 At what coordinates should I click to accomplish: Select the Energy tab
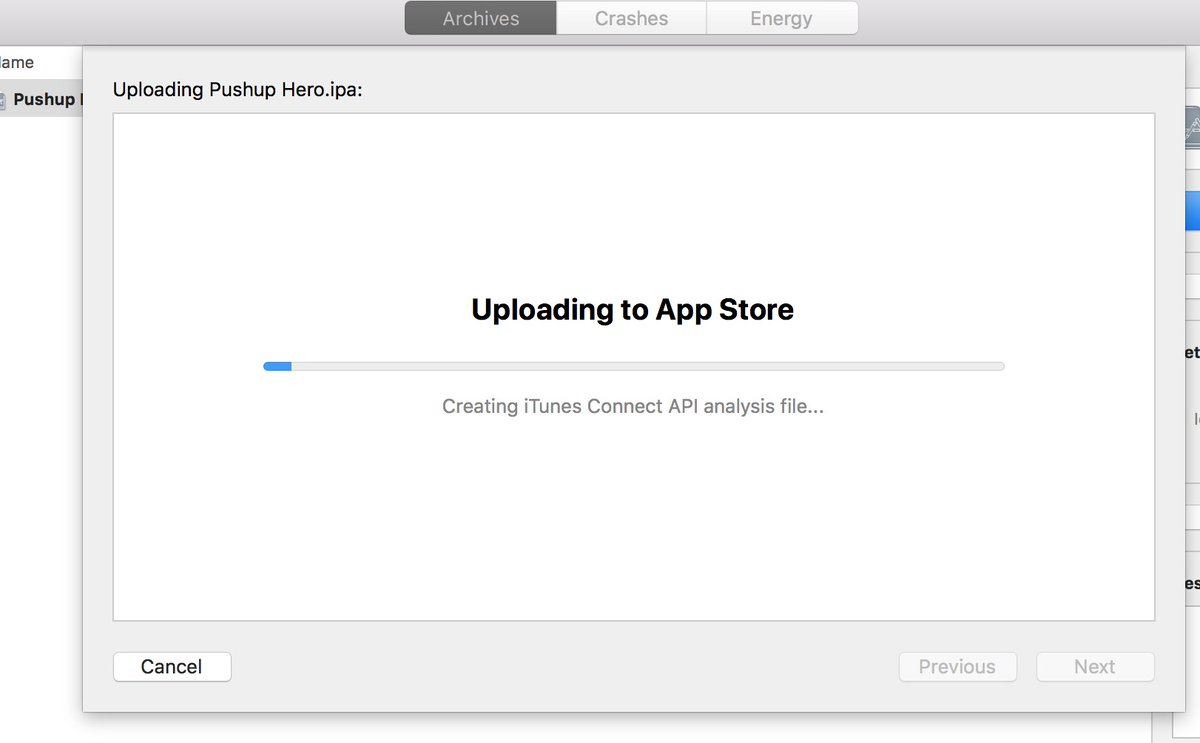(x=782, y=18)
